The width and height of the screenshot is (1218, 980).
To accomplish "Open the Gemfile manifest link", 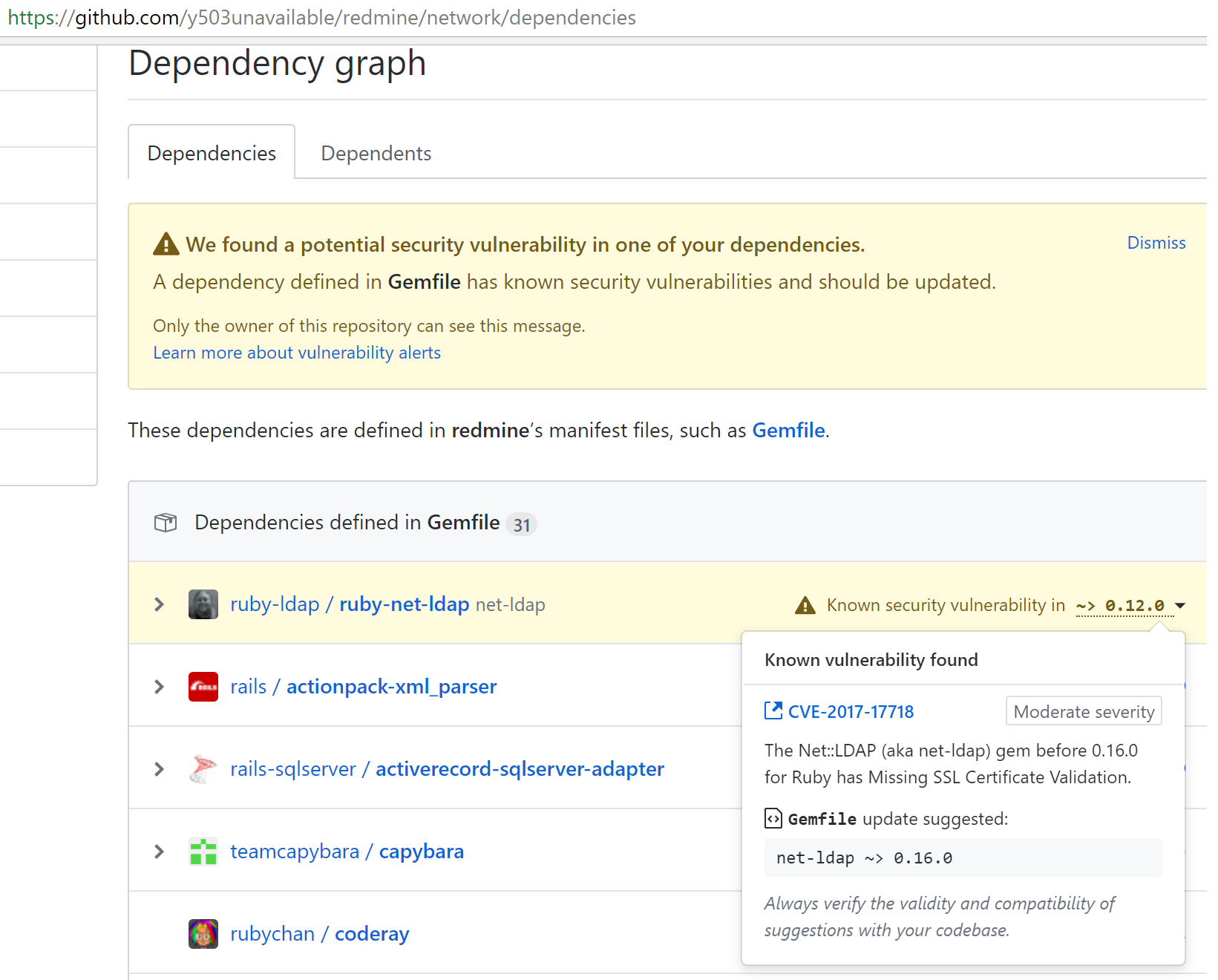I will 788,431.
